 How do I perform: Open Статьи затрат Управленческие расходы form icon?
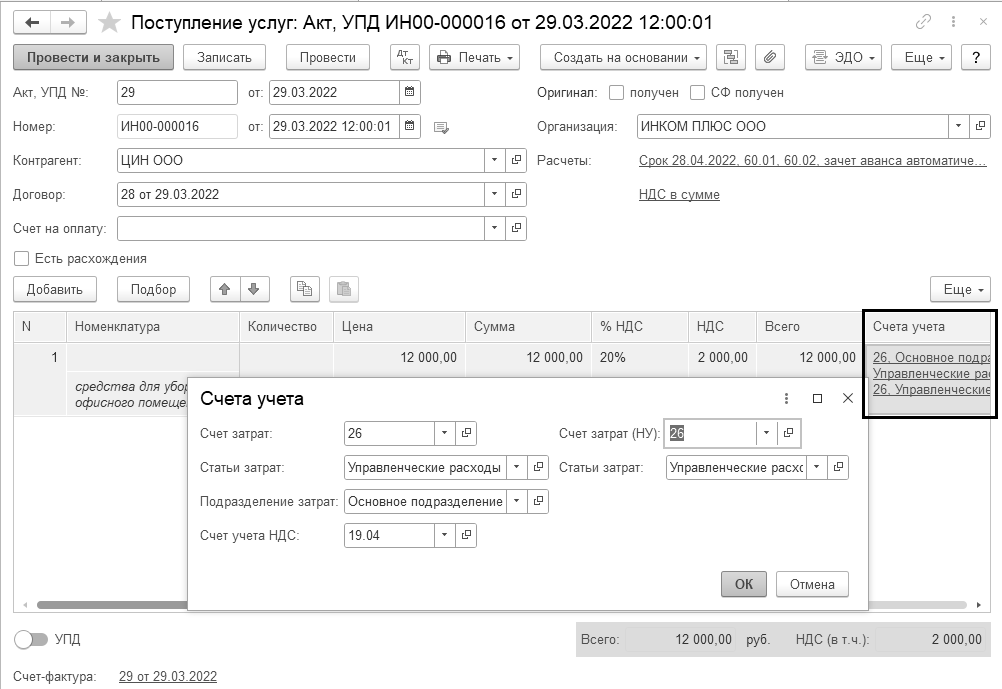coord(538,467)
